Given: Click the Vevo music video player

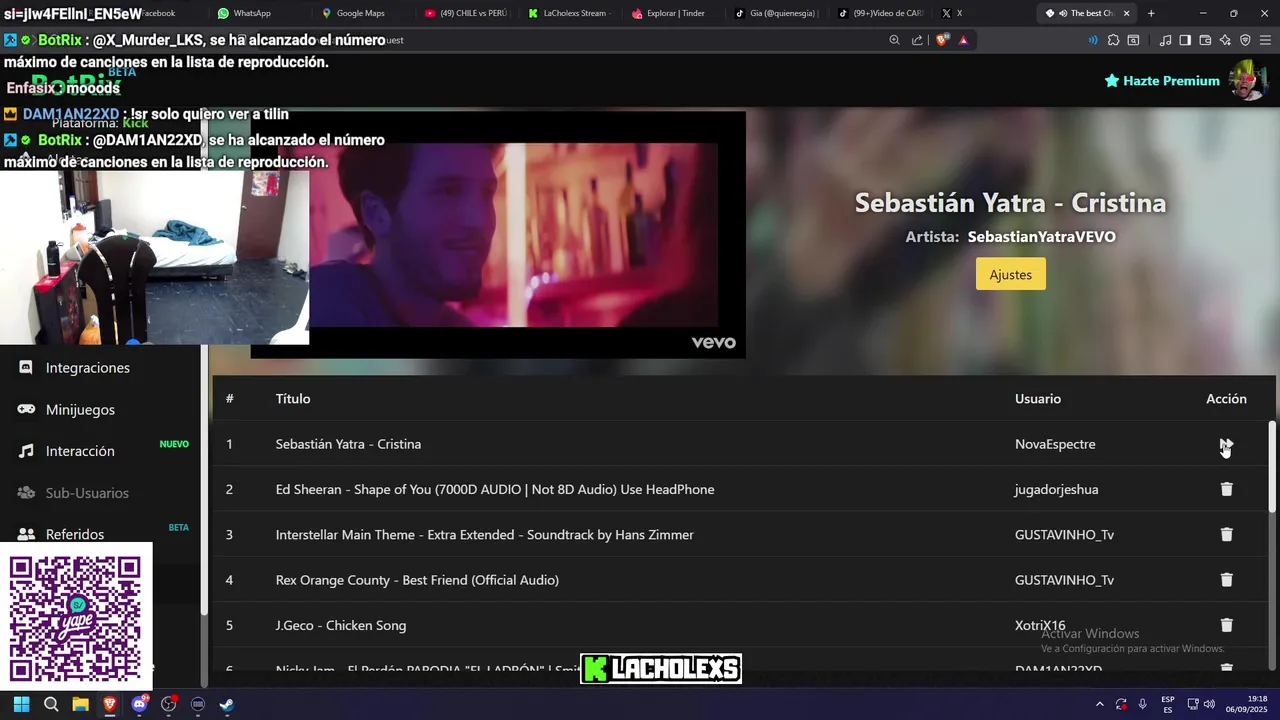Looking at the screenshot, I should [x=498, y=234].
